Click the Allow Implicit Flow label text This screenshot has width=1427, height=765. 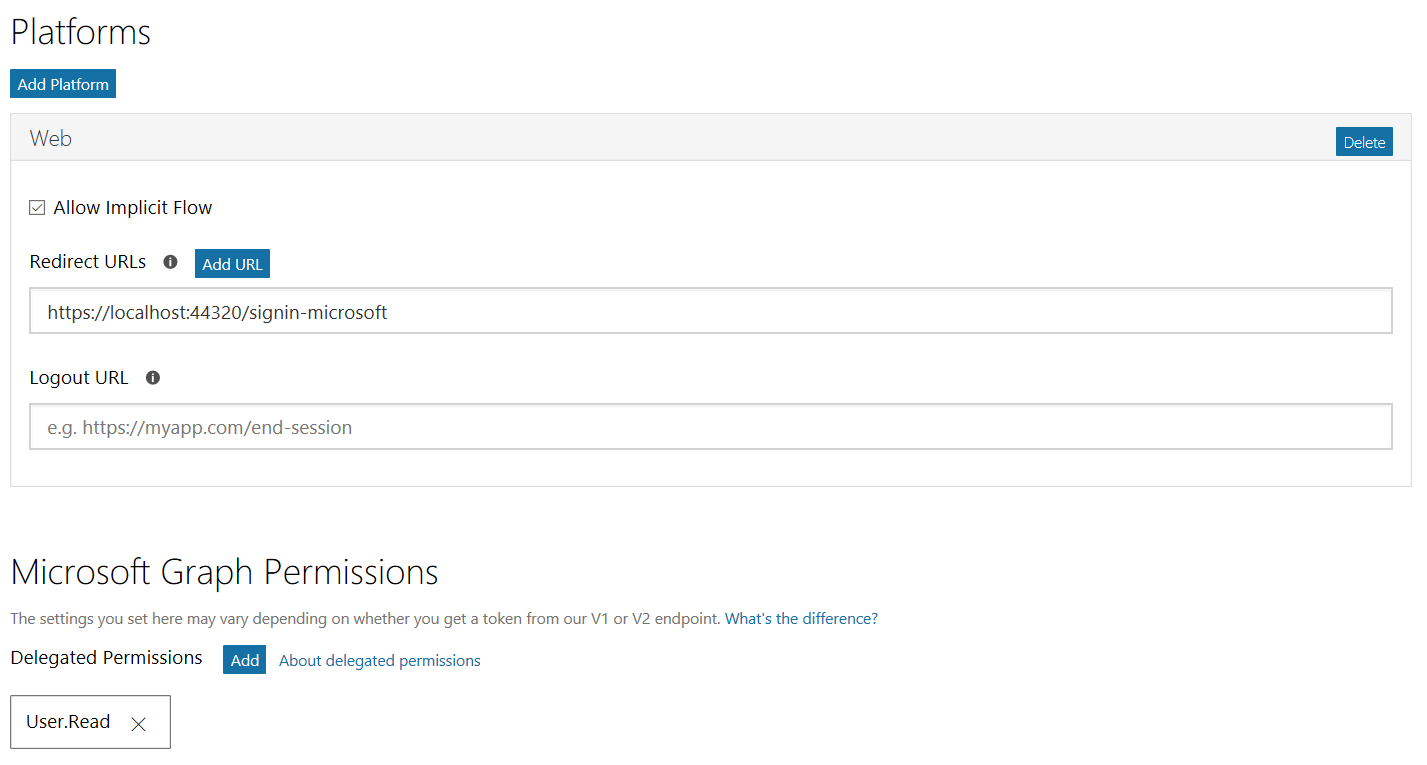133,208
